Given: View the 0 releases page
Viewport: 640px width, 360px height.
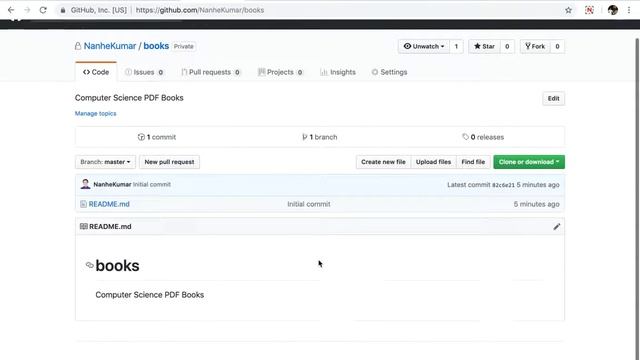Looking at the screenshot, I should (483, 137).
